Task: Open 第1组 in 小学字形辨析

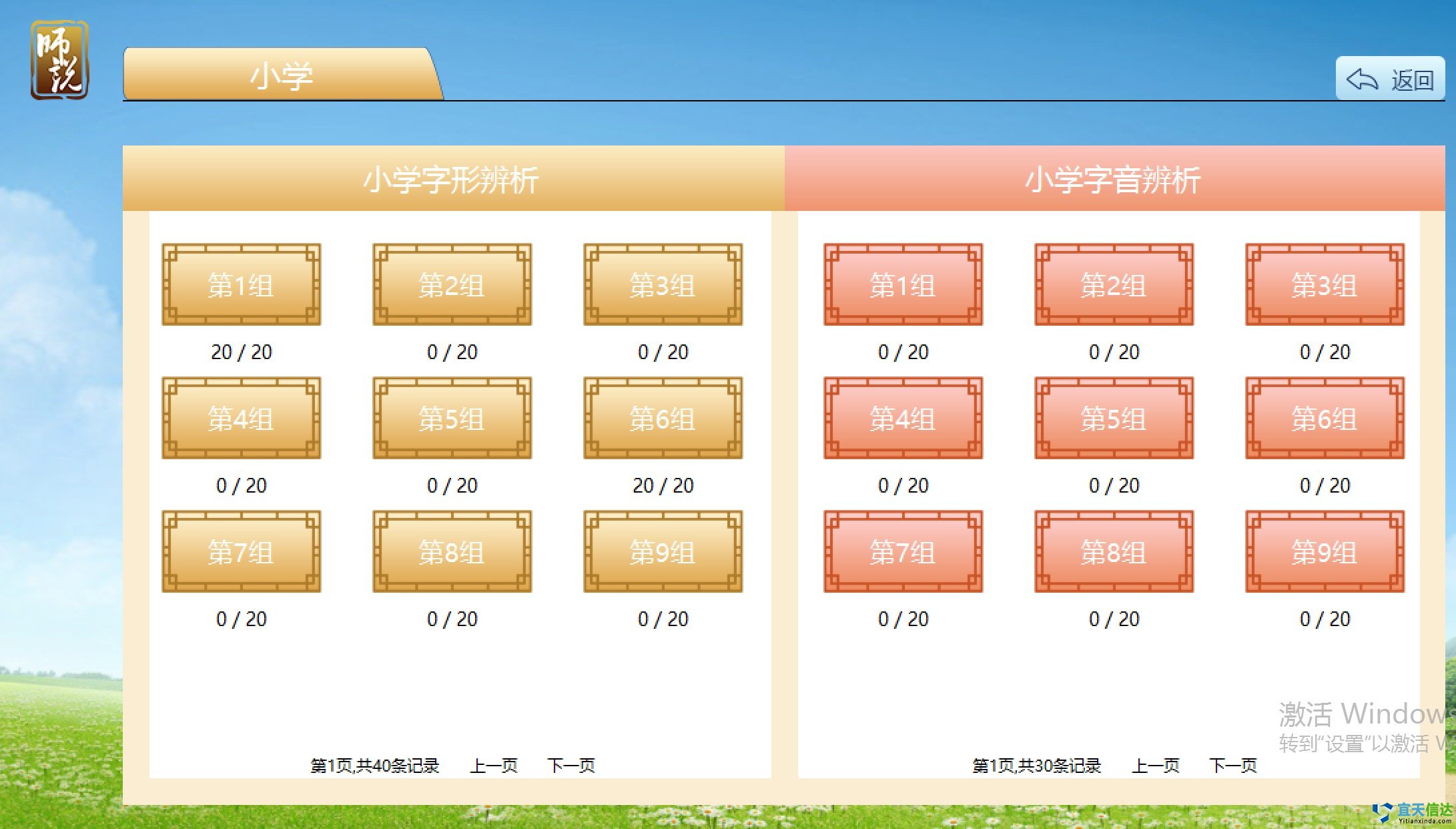Action: click(242, 285)
